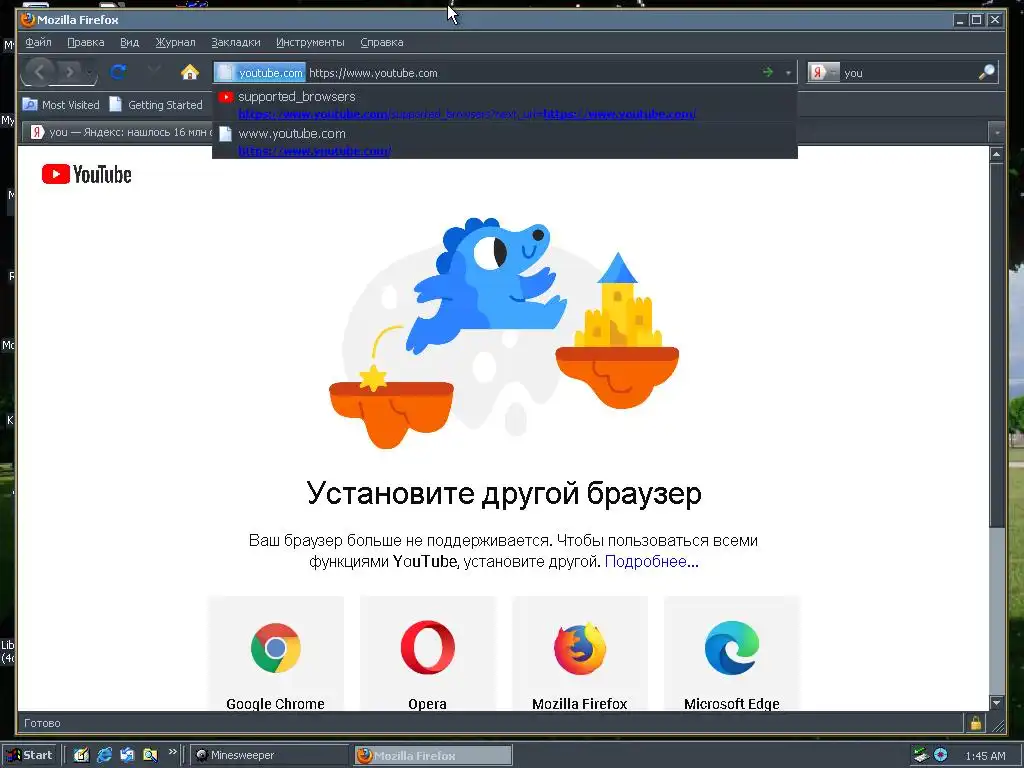Viewport: 1024px width, 768px height.
Task: Open the Вид menu
Action: (x=129, y=42)
